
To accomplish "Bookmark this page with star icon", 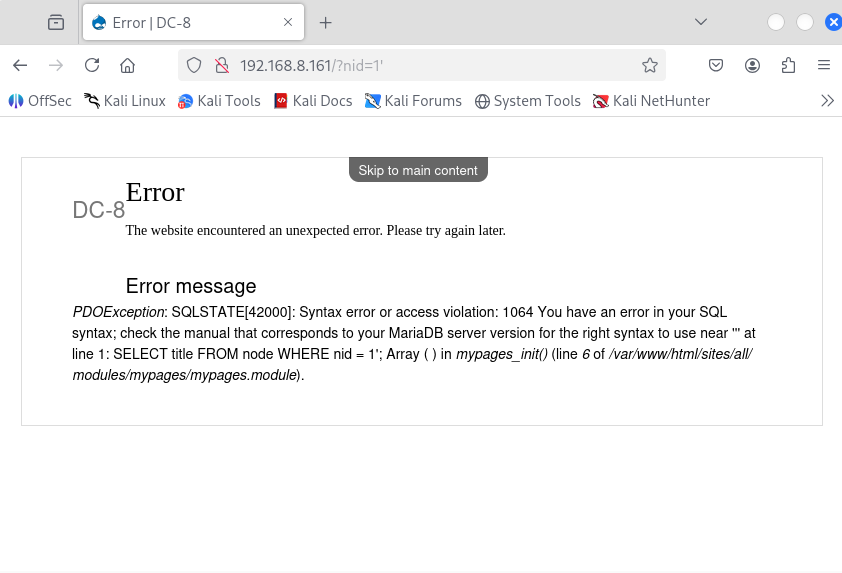I will [x=649, y=65].
